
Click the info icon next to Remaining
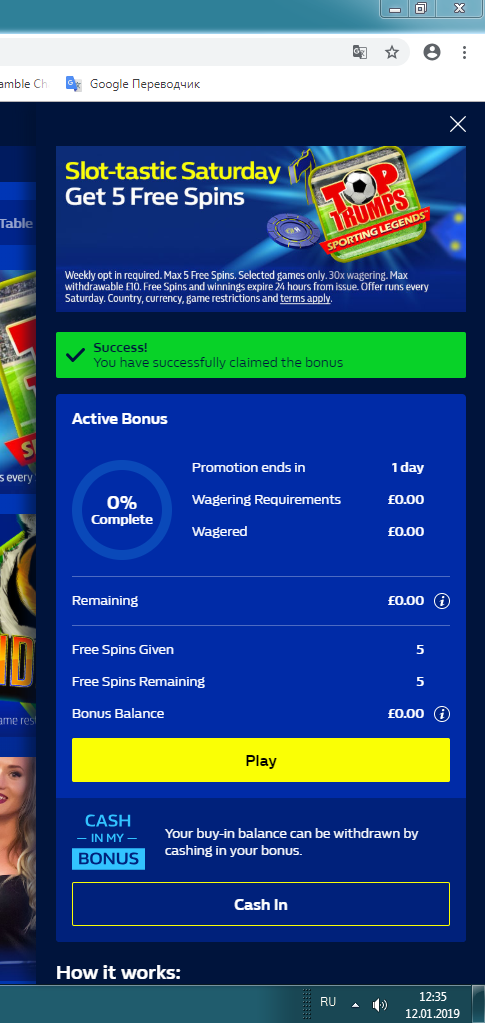pos(442,601)
